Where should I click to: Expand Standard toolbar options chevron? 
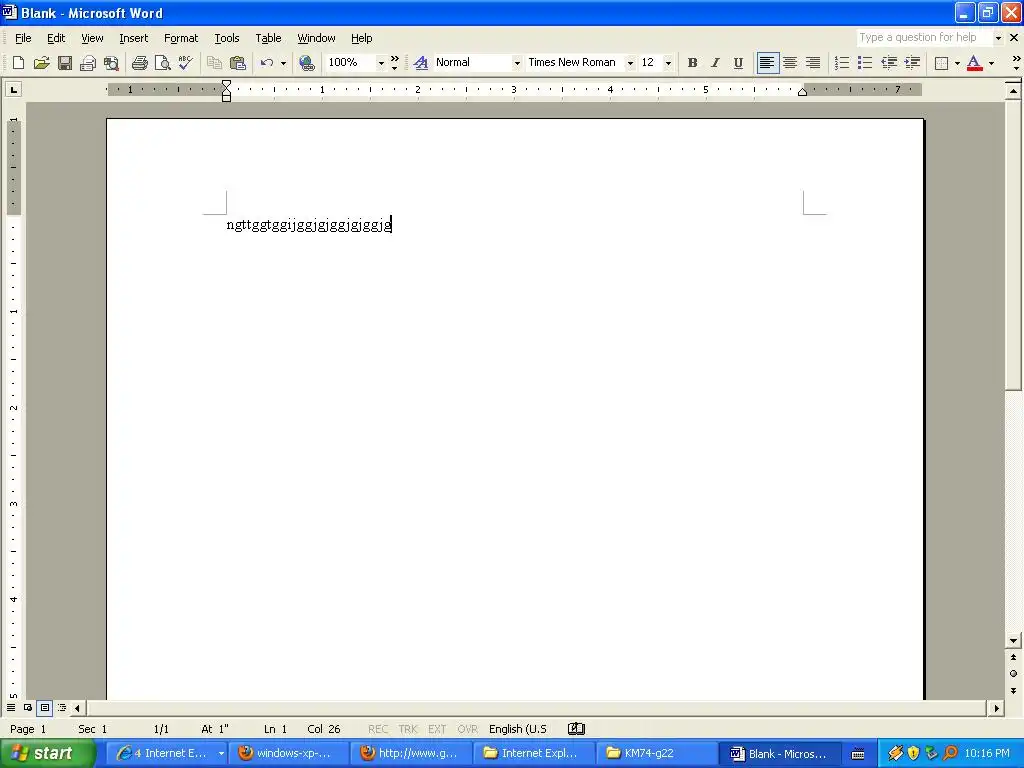(394, 63)
